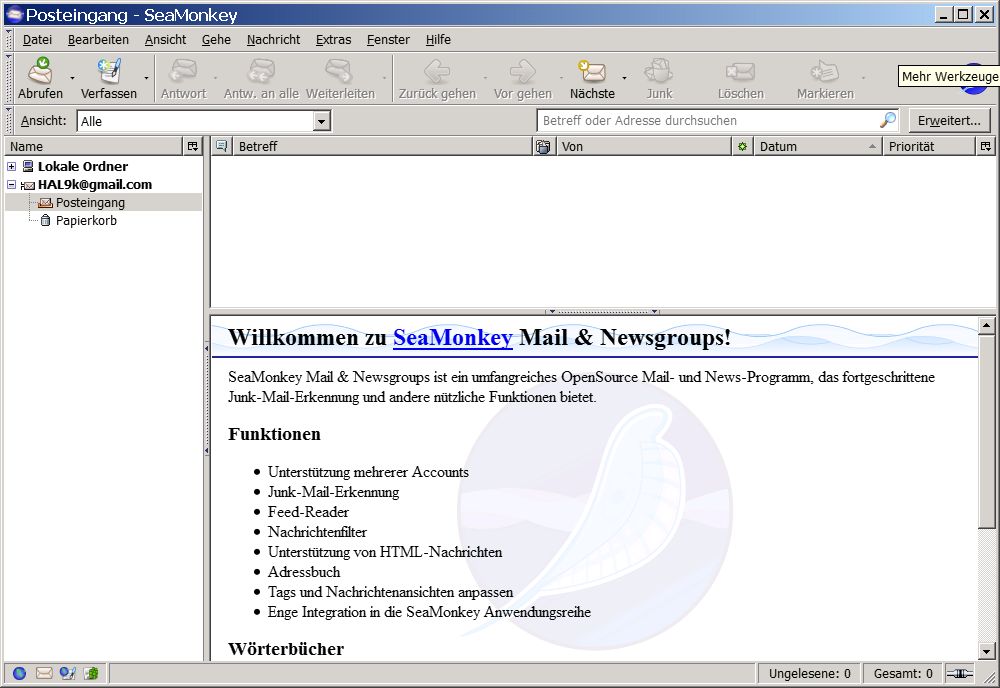1000x688 pixels.
Task: Click the Antw. an alle icon
Action: [x=261, y=71]
